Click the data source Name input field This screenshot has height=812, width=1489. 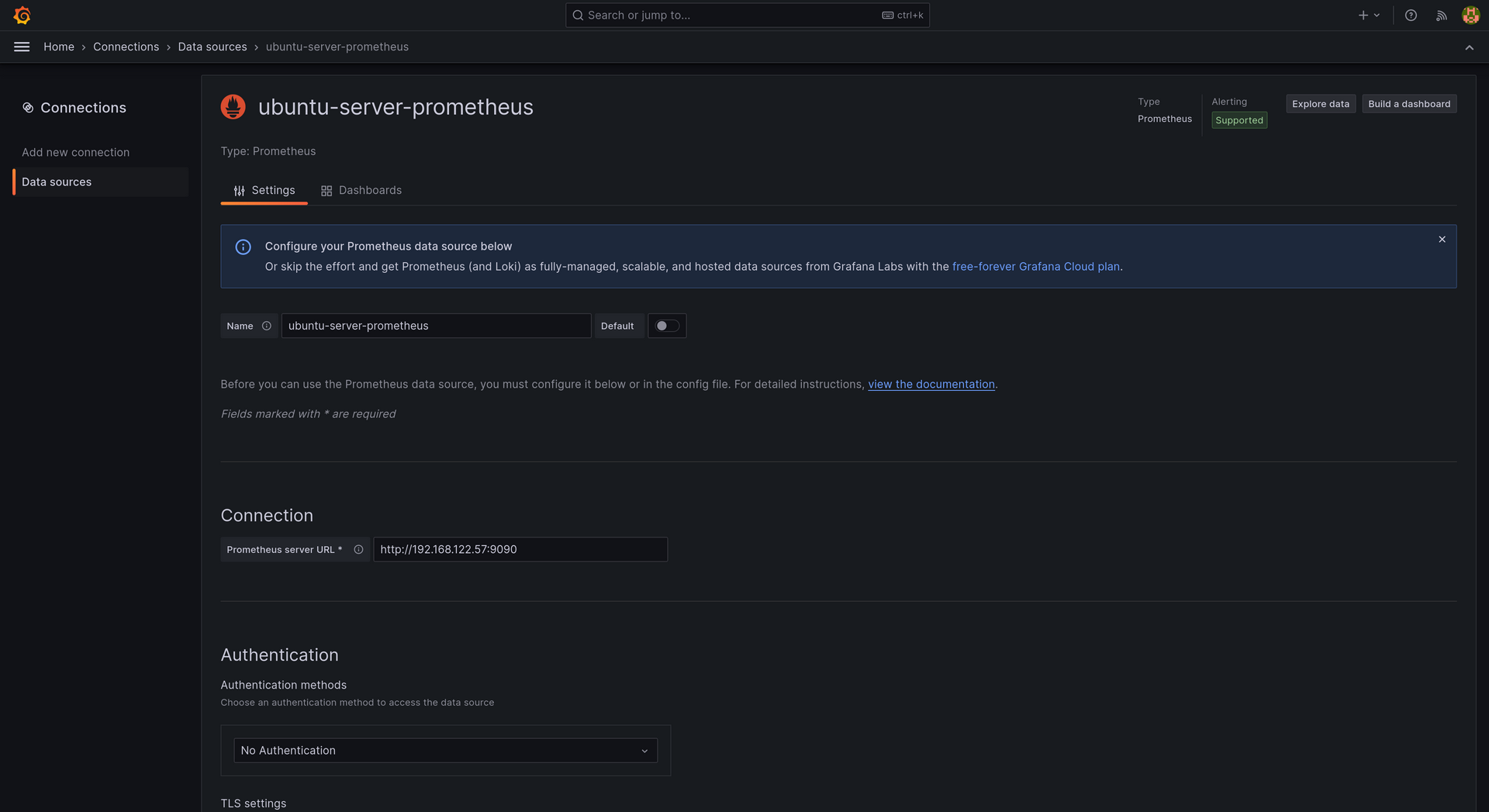[436, 326]
